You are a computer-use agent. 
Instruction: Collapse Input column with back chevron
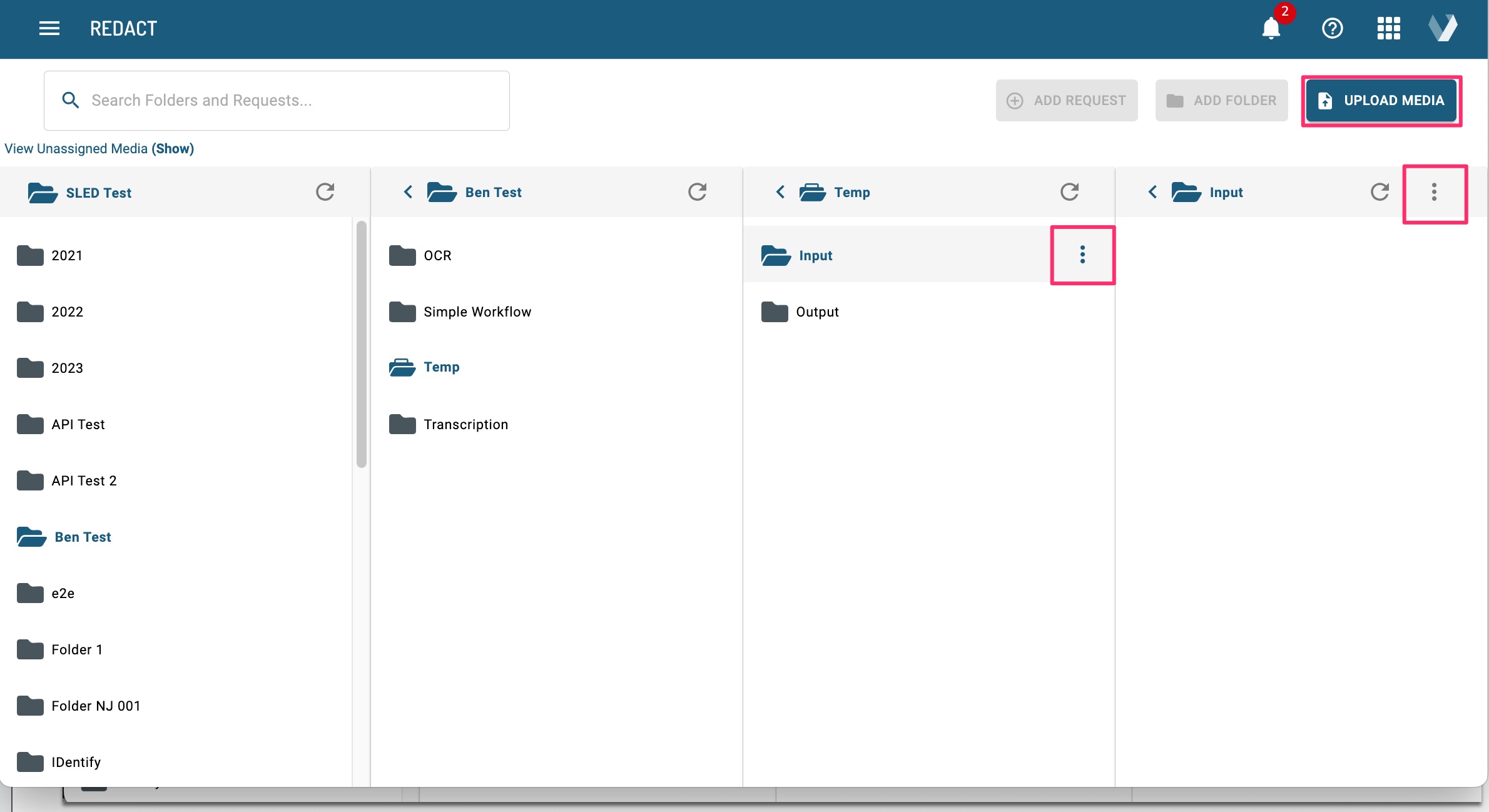(1153, 192)
